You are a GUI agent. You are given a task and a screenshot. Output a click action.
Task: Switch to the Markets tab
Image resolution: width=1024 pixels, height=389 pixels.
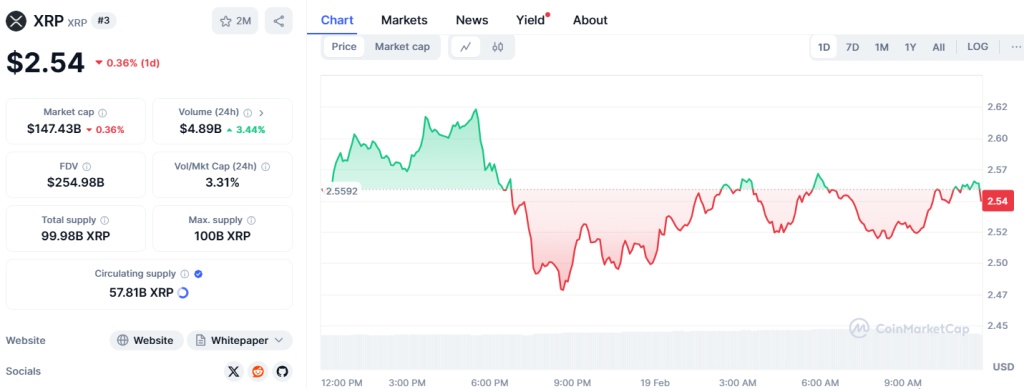pos(404,20)
